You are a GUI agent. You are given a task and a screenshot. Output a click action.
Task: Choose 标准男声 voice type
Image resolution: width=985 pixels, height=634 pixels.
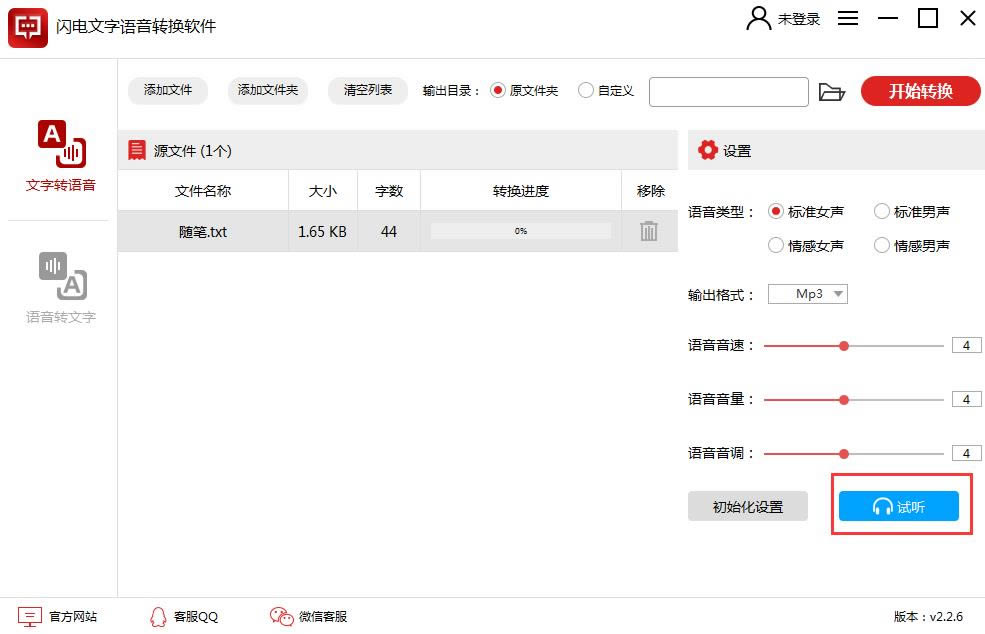click(x=882, y=212)
